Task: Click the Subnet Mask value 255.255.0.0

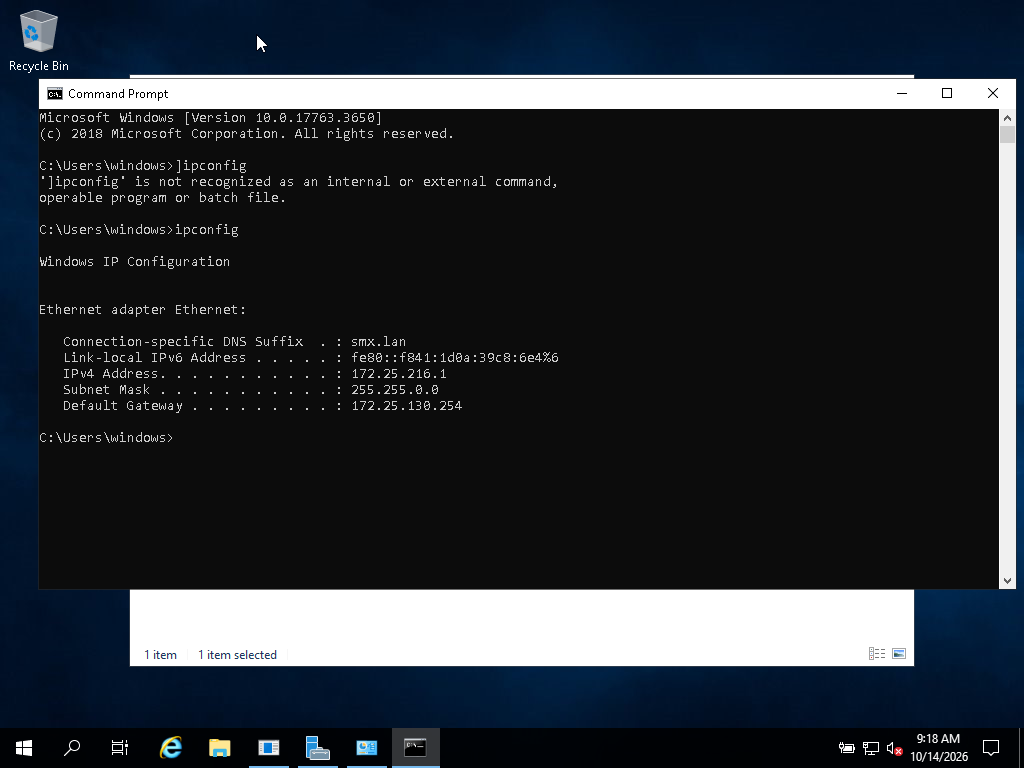Action: (x=394, y=390)
